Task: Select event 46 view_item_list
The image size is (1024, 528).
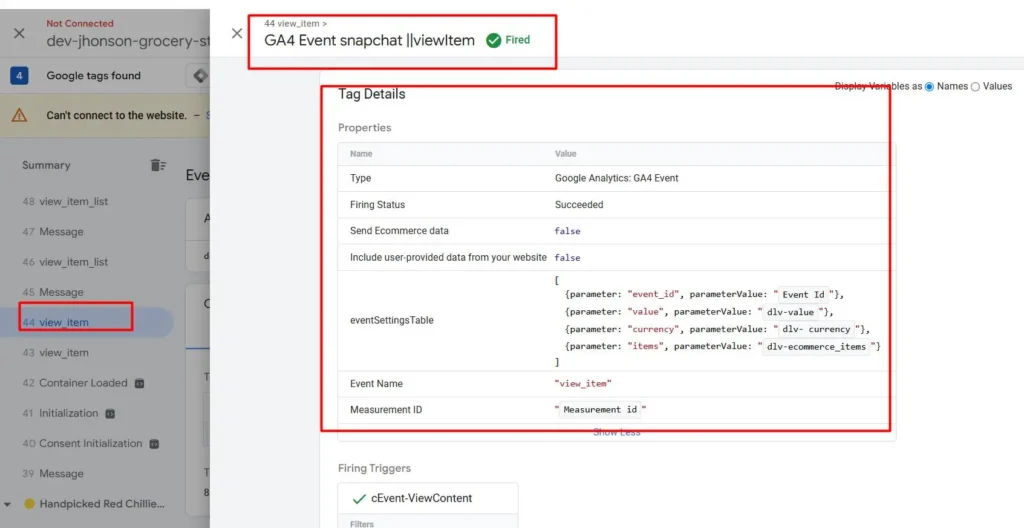Action: (65, 262)
